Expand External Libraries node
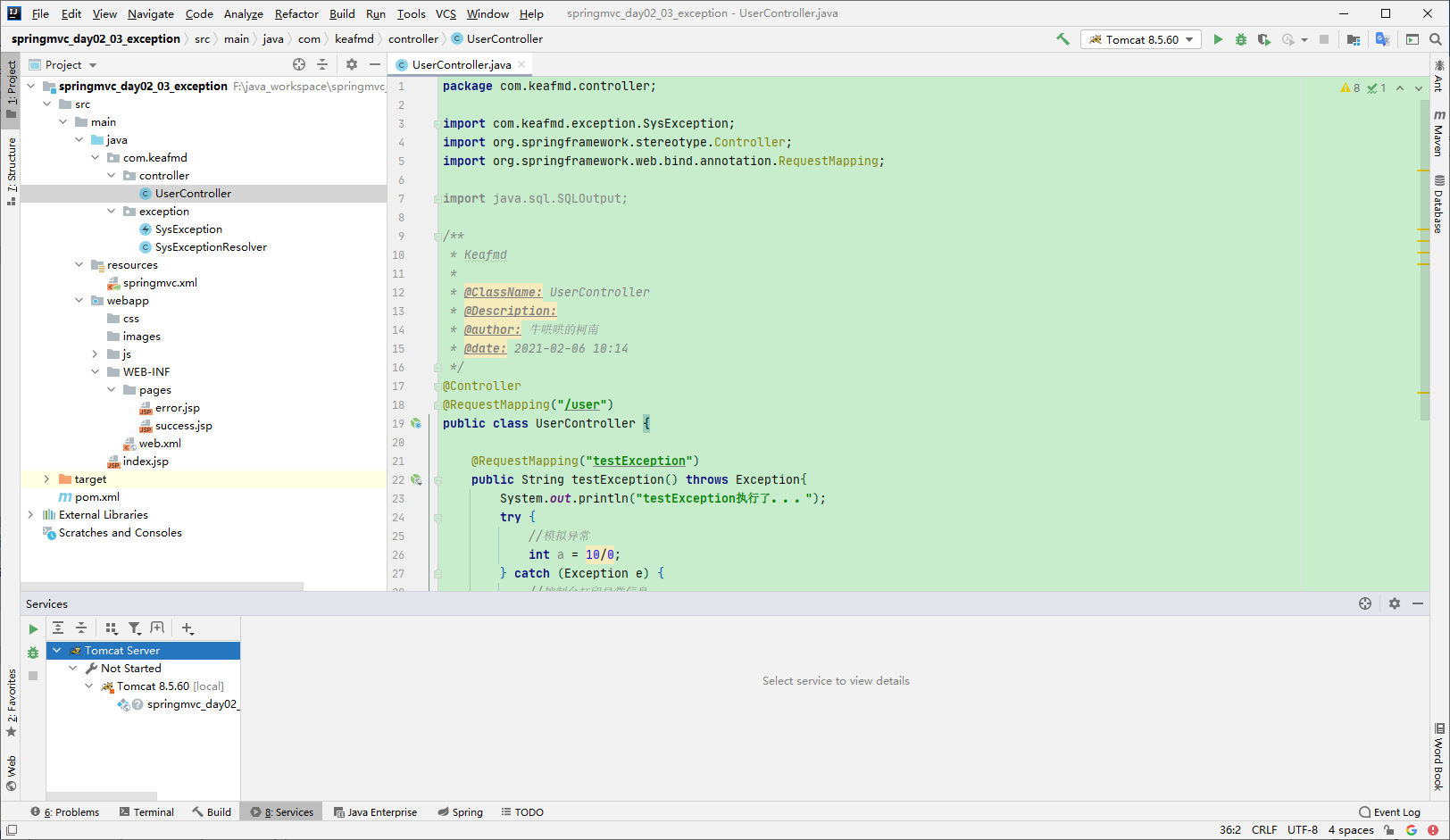The height and width of the screenshot is (840, 1450). (x=30, y=515)
